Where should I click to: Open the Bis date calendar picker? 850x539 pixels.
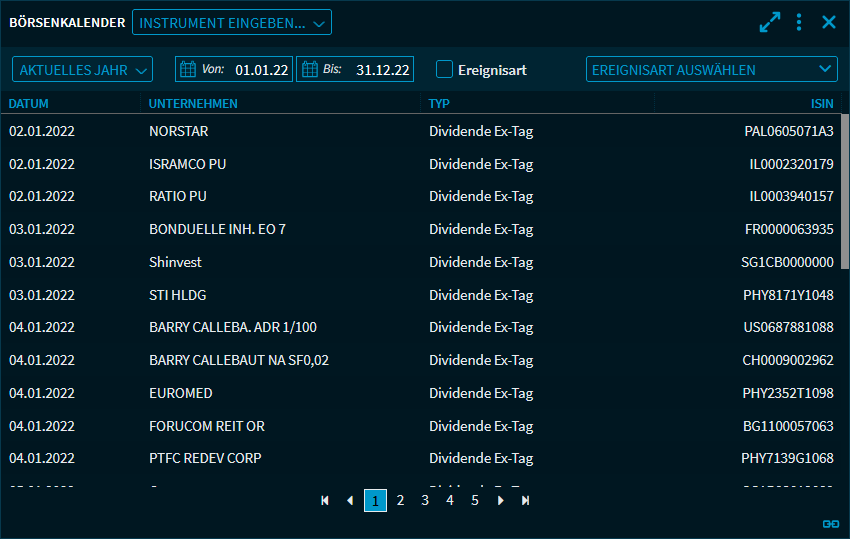pos(309,70)
